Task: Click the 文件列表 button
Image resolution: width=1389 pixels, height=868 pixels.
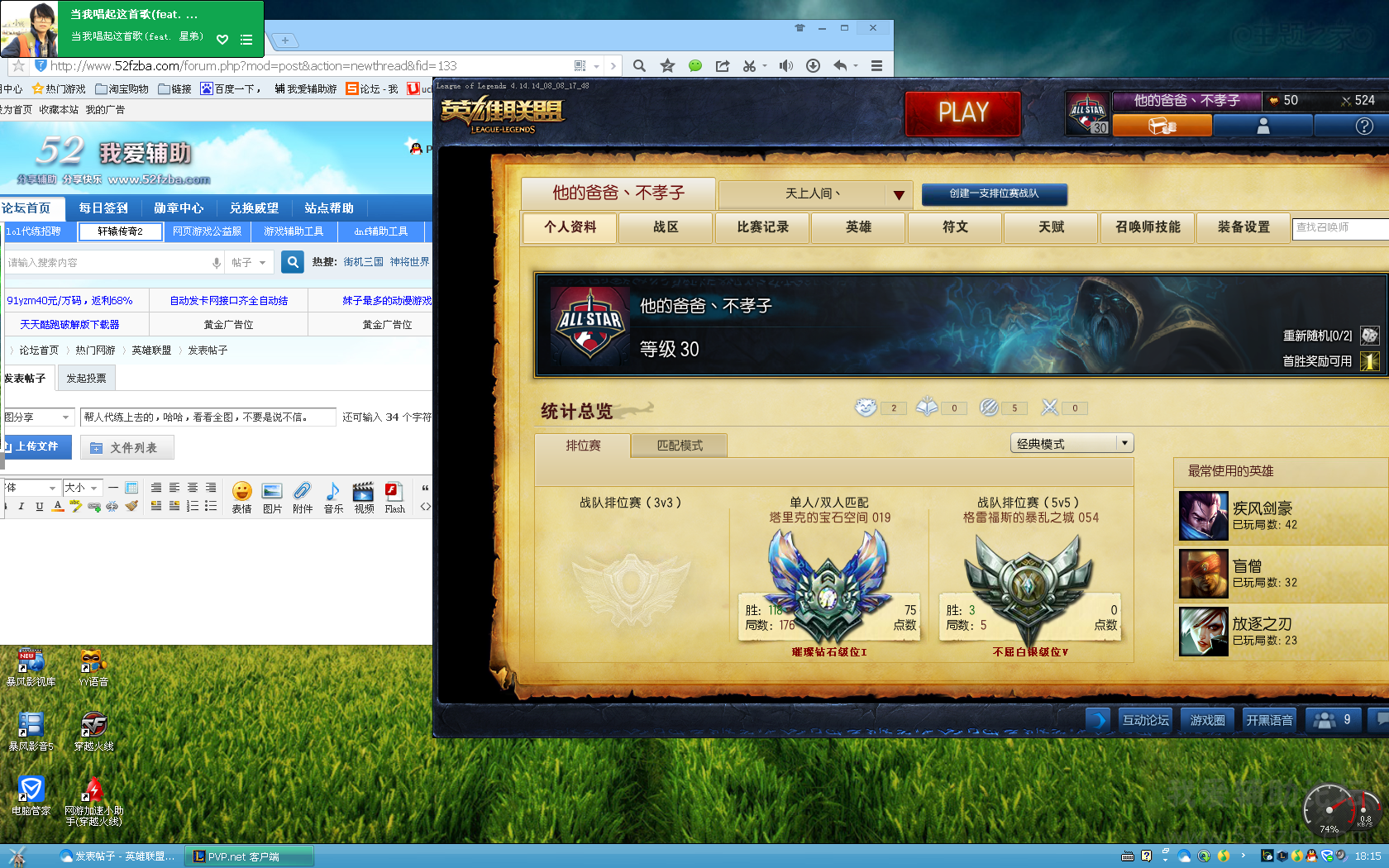Action: pos(127,447)
